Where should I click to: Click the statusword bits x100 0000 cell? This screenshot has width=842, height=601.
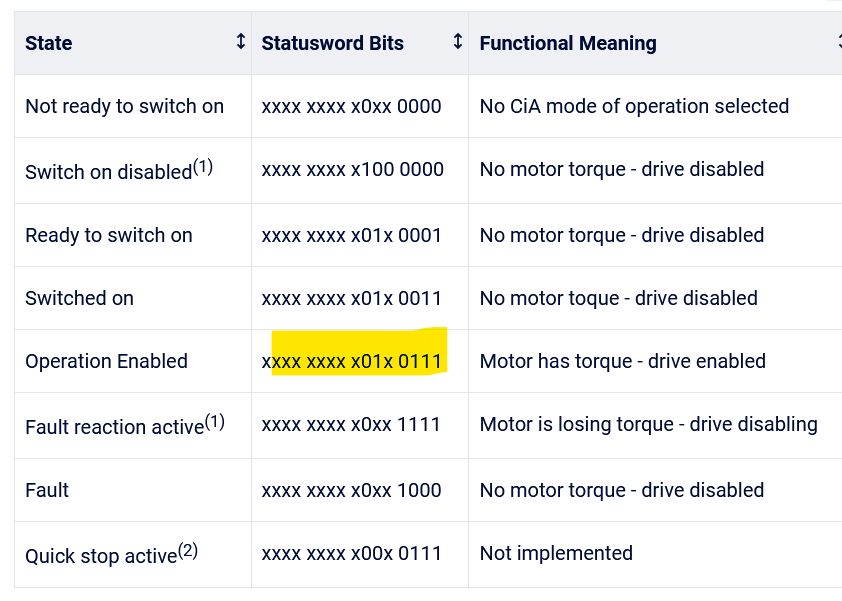tap(352, 170)
